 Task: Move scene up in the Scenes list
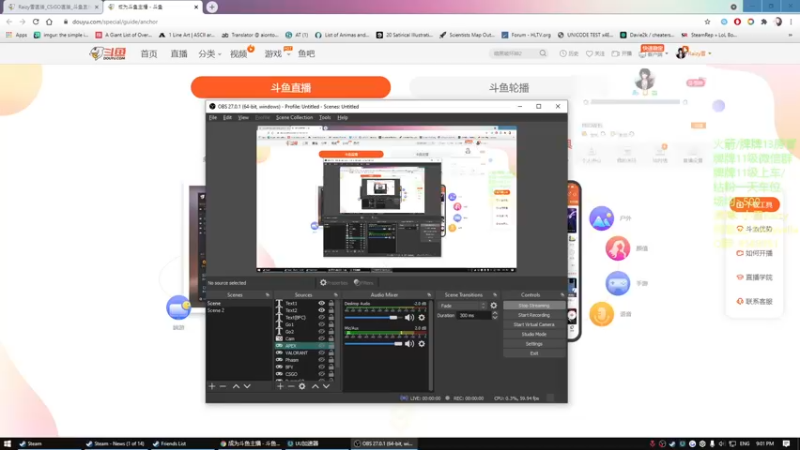236,386
